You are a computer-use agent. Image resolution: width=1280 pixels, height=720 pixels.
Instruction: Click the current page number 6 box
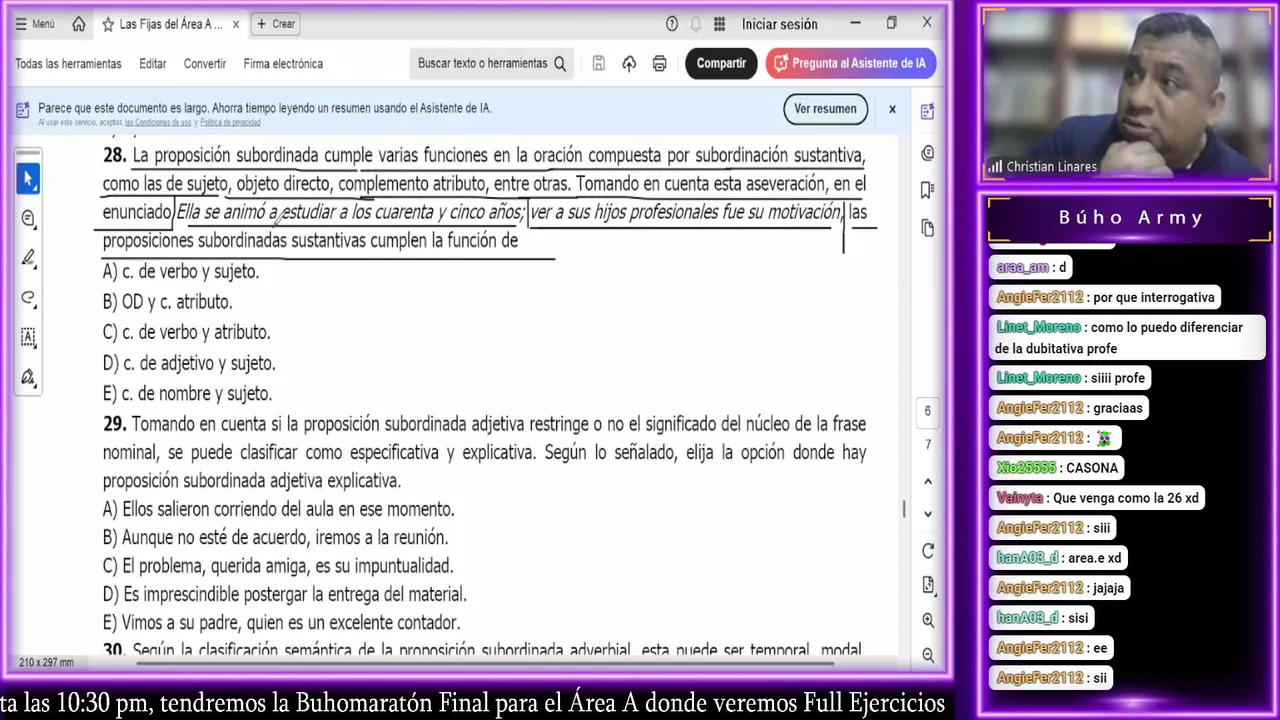927,410
